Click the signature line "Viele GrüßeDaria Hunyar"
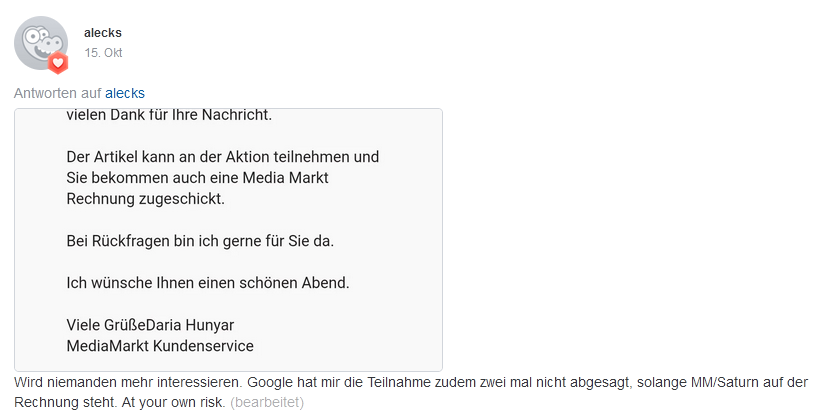The width and height of the screenshot is (817, 416). tap(150, 325)
